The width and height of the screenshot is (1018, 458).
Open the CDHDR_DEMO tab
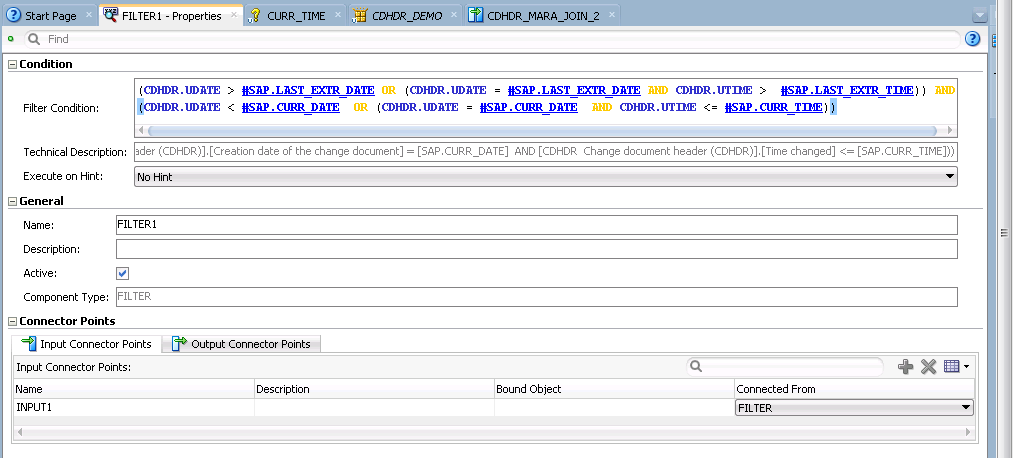406,16
